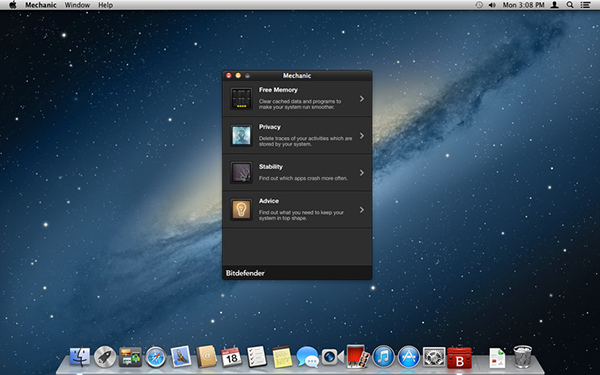Click 'Clear cached data and programs' description
Viewport: 600px width, 375px height.
pos(300,104)
